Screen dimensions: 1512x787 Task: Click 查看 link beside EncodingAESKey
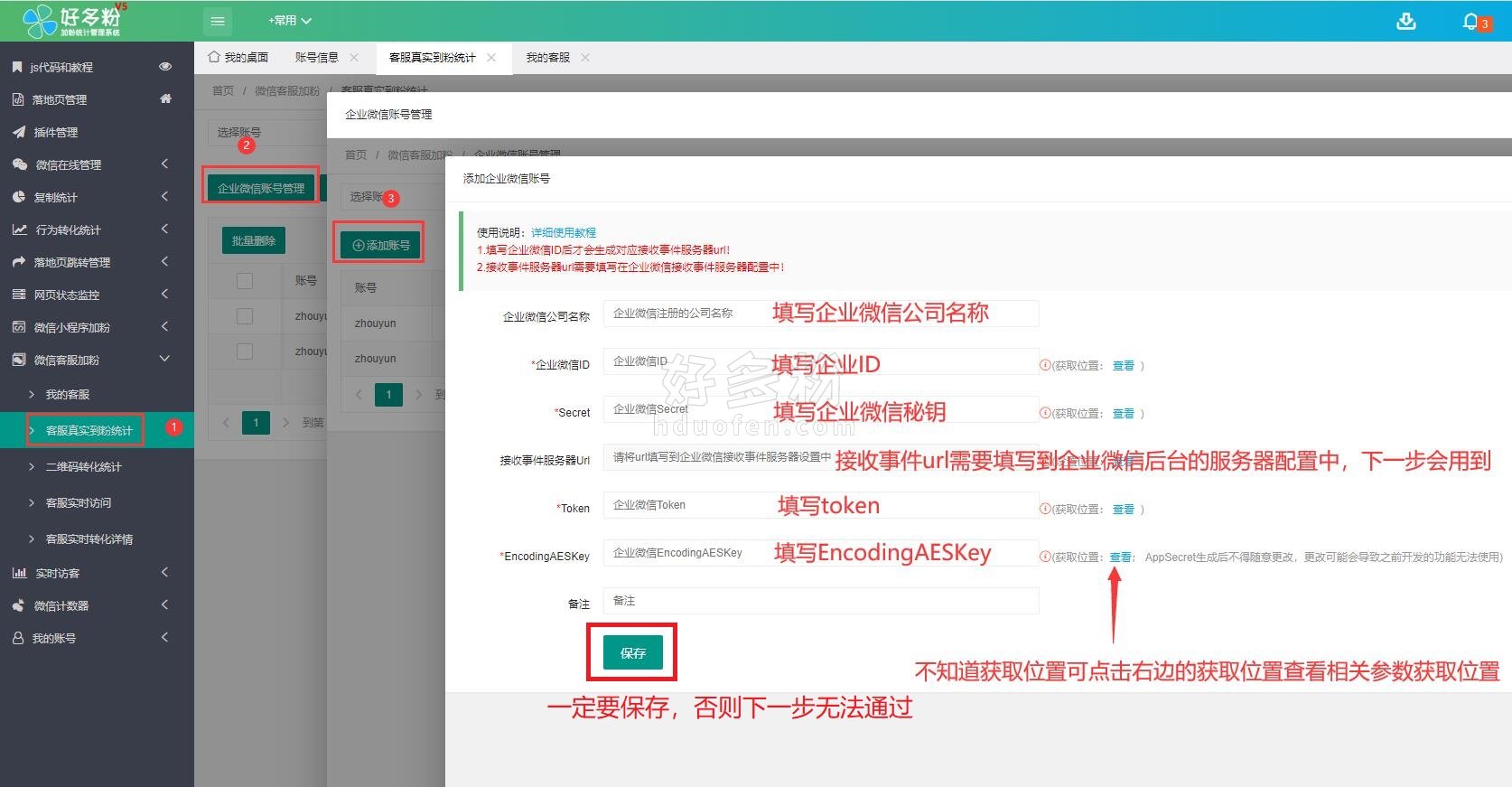point(1120,557)
